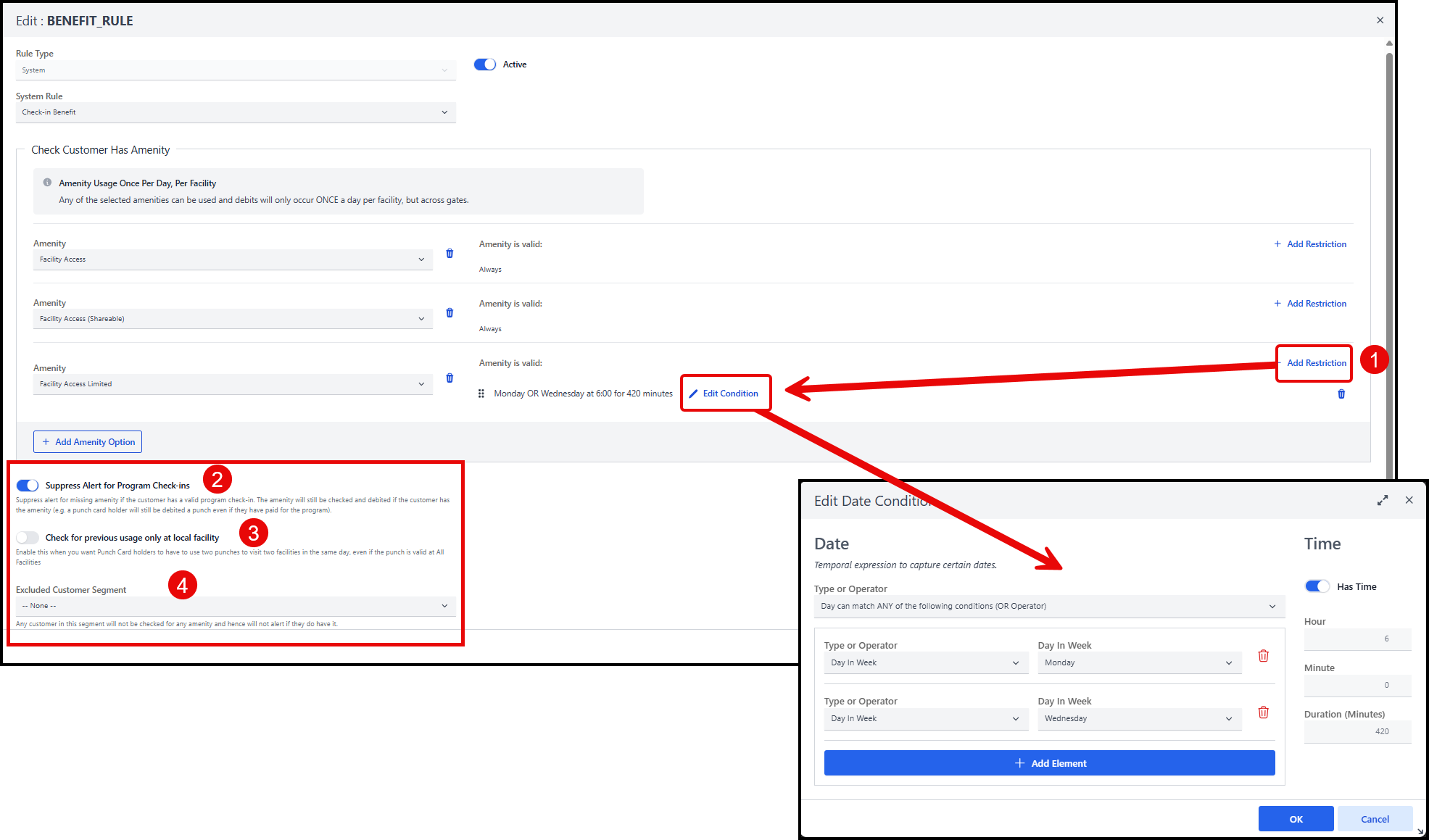Viewport: 1429px width, 840px height.
Task: Click the Add Amenity Option button
Action: tap(88, 442)
